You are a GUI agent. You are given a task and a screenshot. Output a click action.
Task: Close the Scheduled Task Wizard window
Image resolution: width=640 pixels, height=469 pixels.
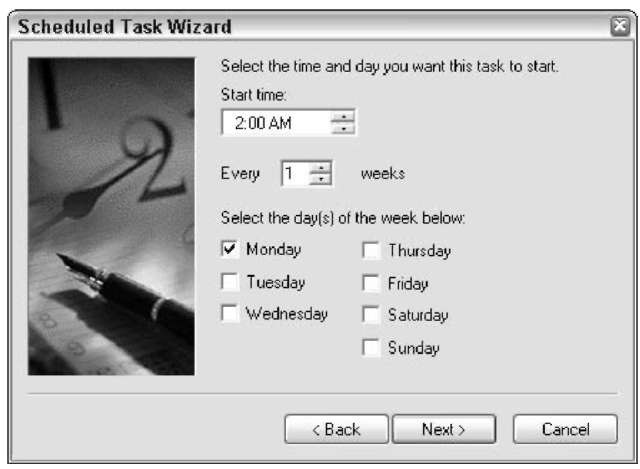coord(620,27)
